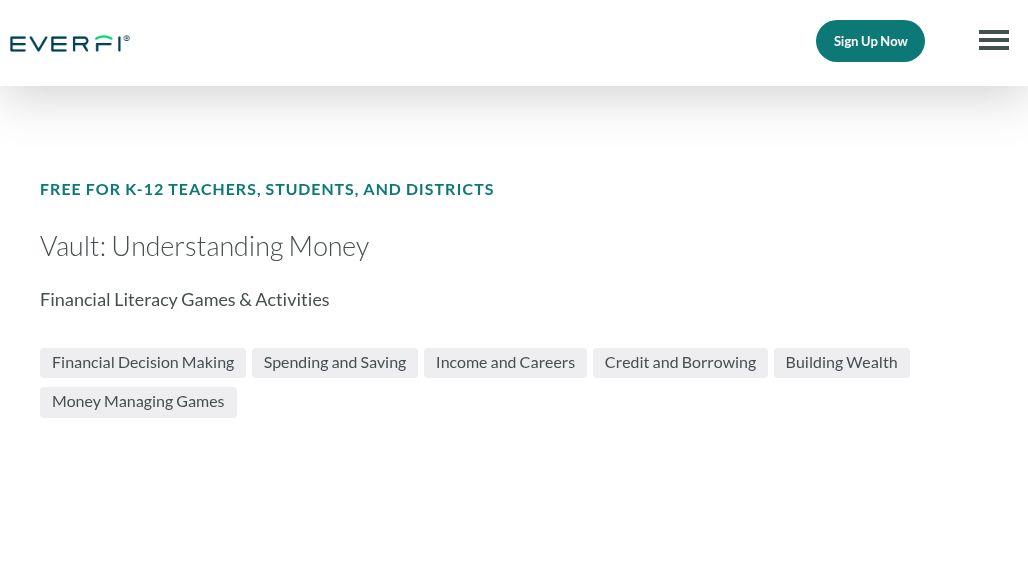Click Activities in the subtitle text
Viewport: 1028px width, 578px height.
292,299
